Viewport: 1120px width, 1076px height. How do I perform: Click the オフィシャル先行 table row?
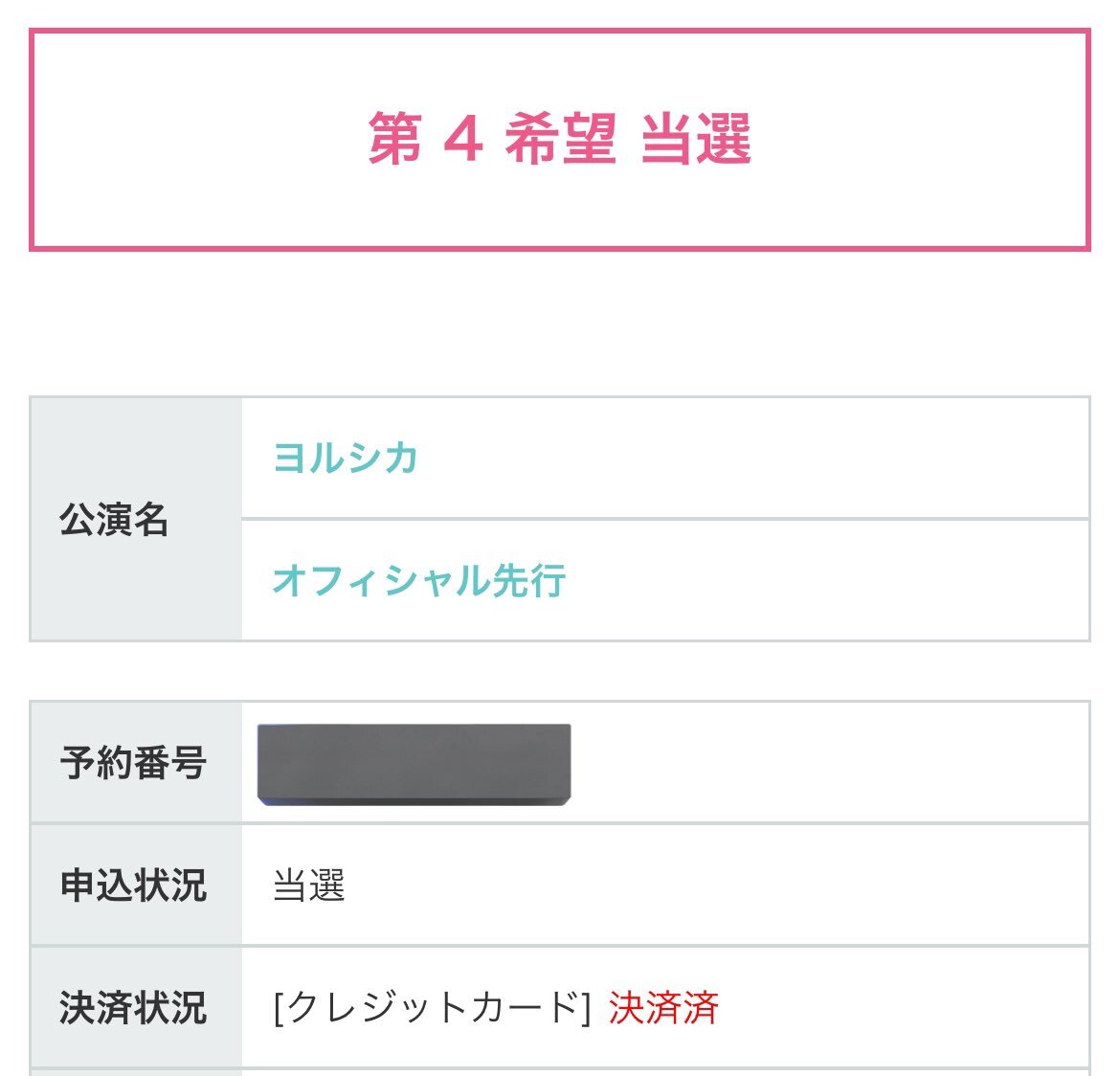[665, 580]
